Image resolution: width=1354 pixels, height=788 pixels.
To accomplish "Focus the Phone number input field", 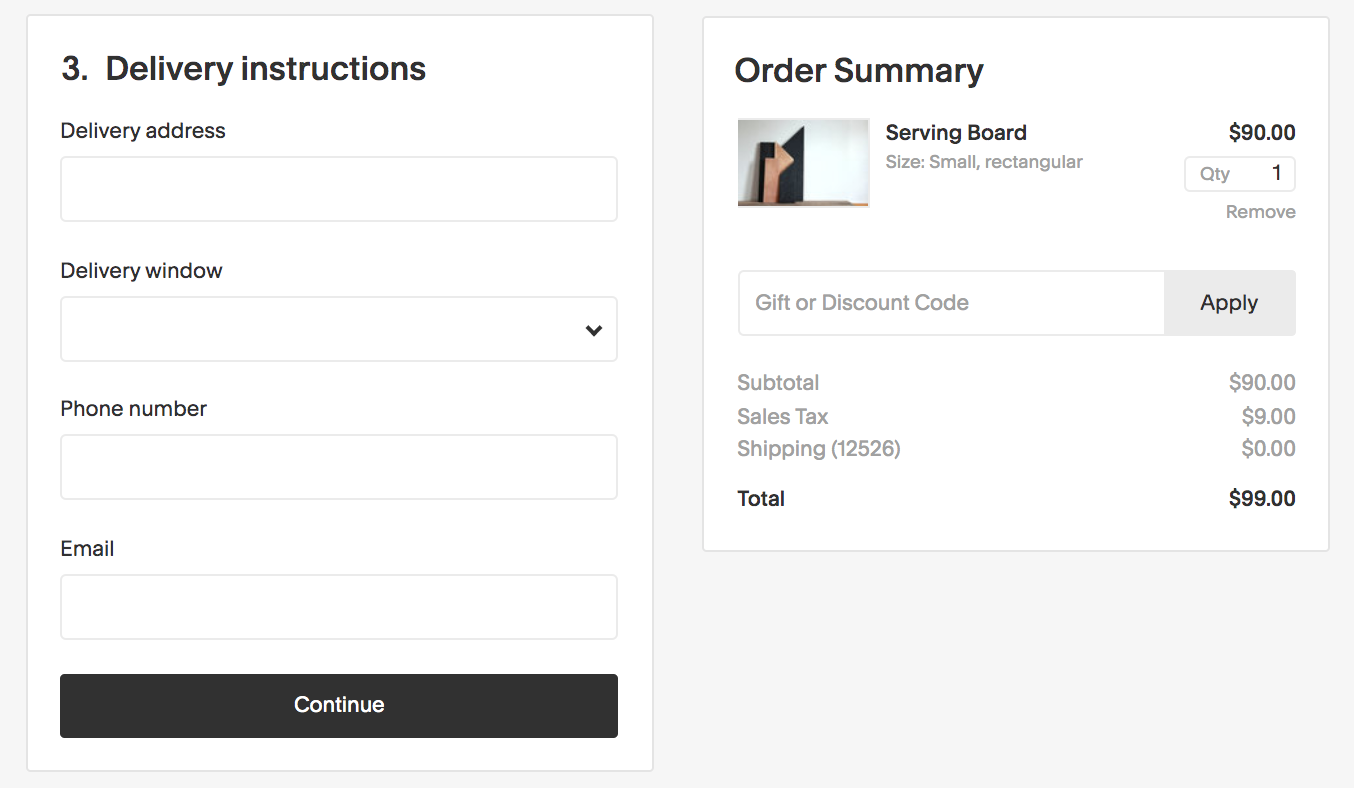I will pyautogui.click(x=338, y=467).
